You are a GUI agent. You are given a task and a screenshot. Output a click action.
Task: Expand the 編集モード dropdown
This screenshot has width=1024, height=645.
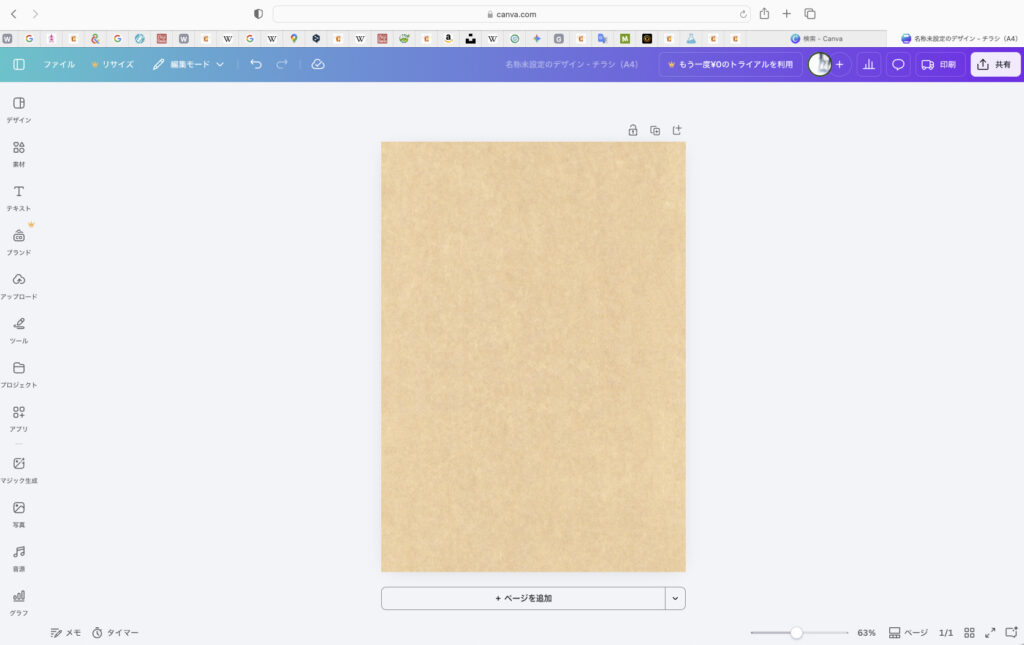coord(188,64)
